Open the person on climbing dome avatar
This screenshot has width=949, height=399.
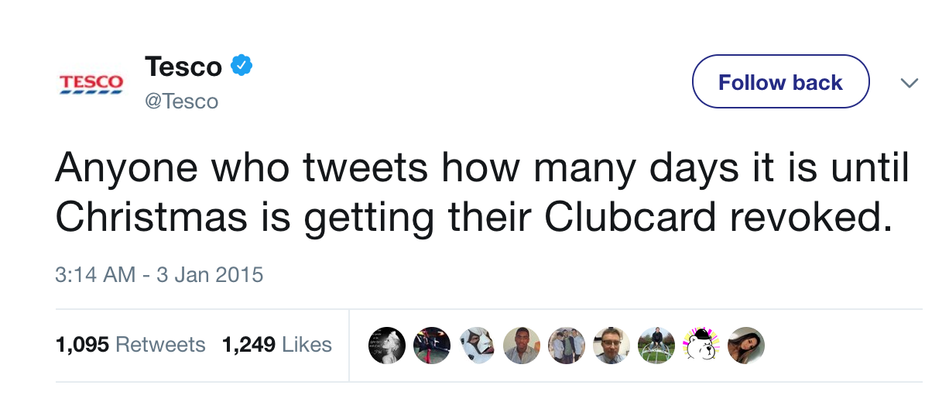(x=656, y=346)
